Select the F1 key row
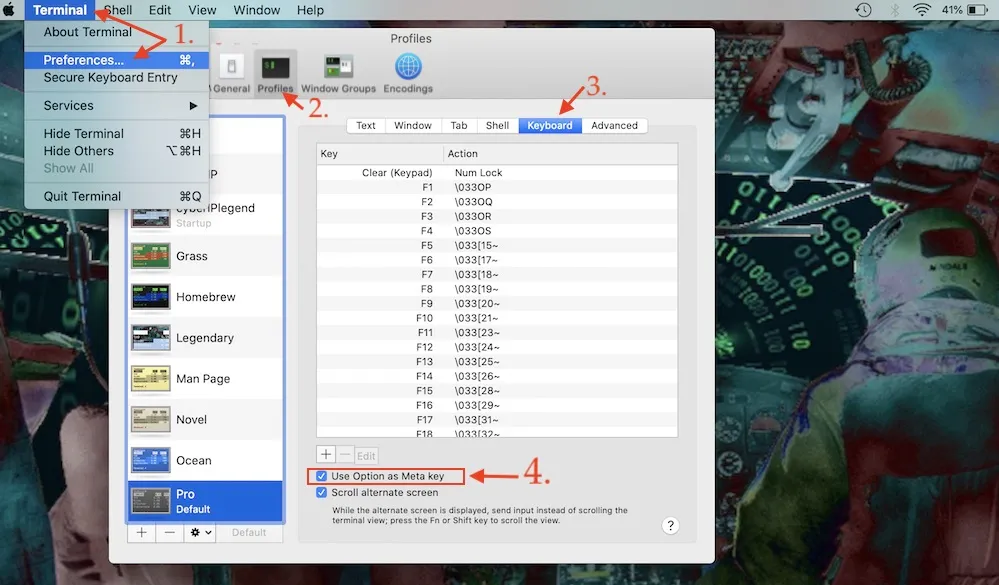The image size is (999, 585). [x=497, y=187]
